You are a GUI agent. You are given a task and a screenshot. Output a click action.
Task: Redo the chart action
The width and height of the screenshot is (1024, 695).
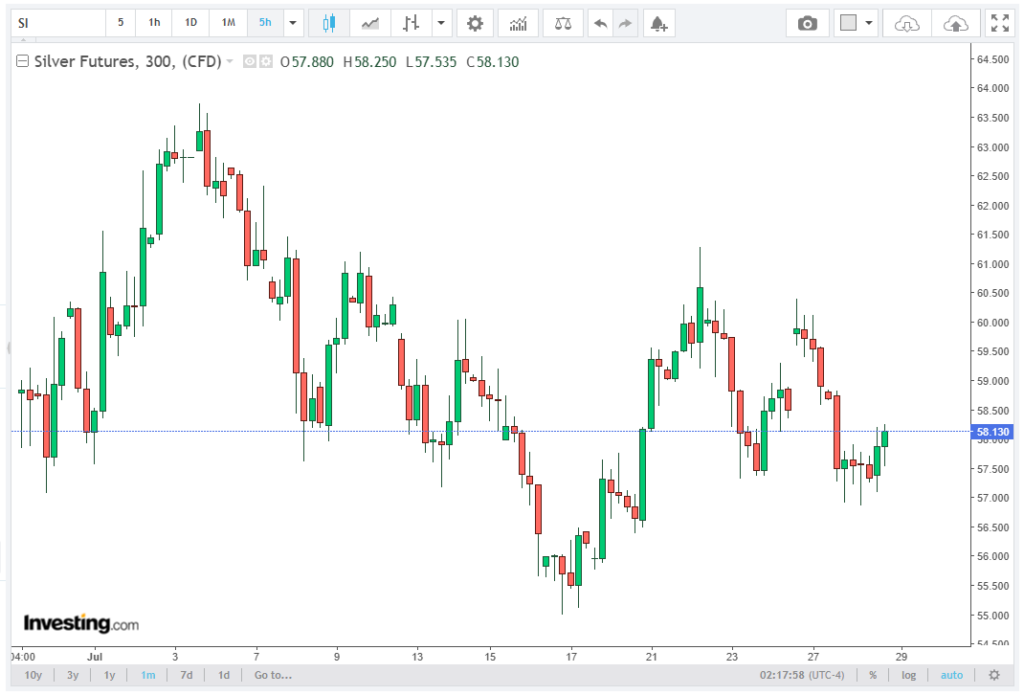pos(625,24)
